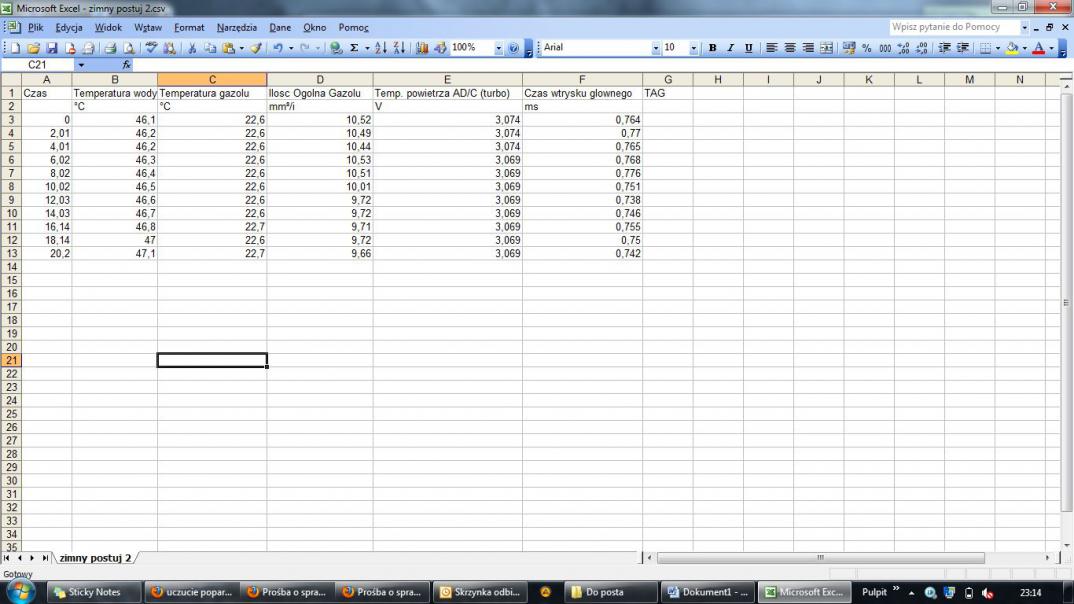Expand the 100% zoom dropdown

point(498,48)
